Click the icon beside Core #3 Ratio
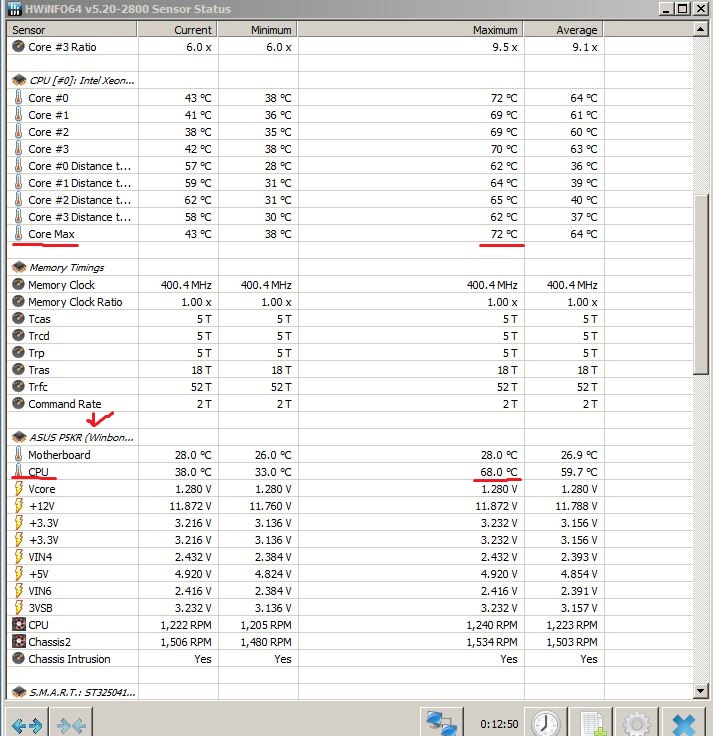This screenshot has height=736, width=713. pos(18,46)
